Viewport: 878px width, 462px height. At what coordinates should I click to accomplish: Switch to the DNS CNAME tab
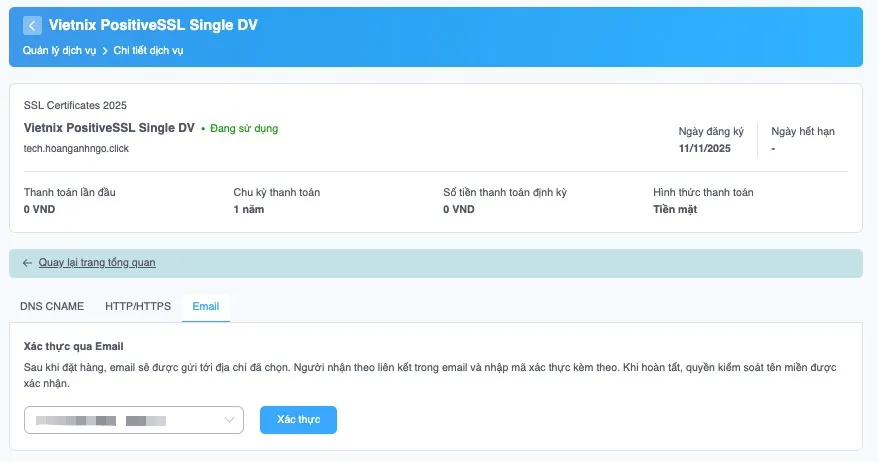pos(52,306)
